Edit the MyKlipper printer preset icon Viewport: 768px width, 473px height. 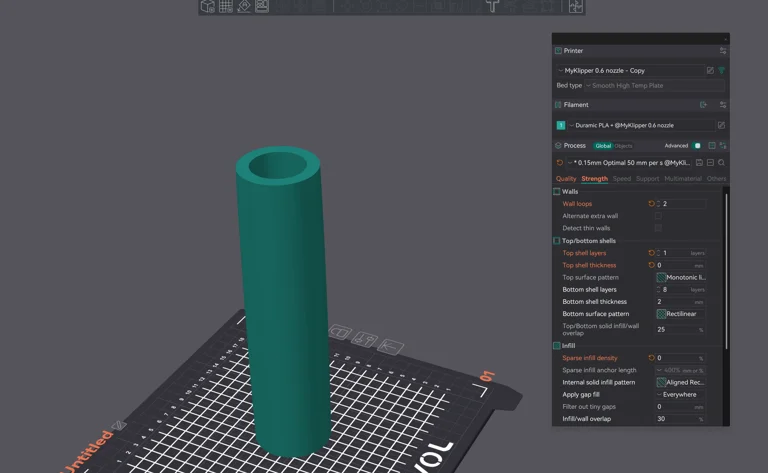click(710, 71)
